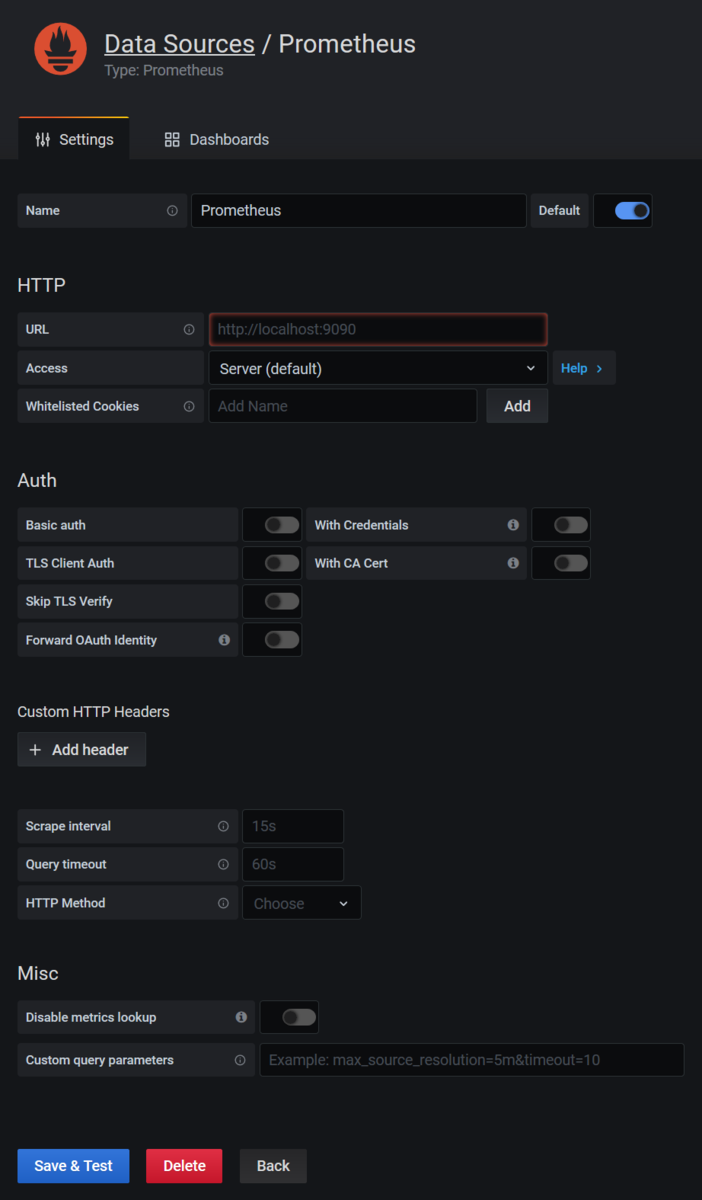The height and width of the screenshot is (1200, 702).
Task: Click the info icon beside URL label
Action: [x=189, y=329]
